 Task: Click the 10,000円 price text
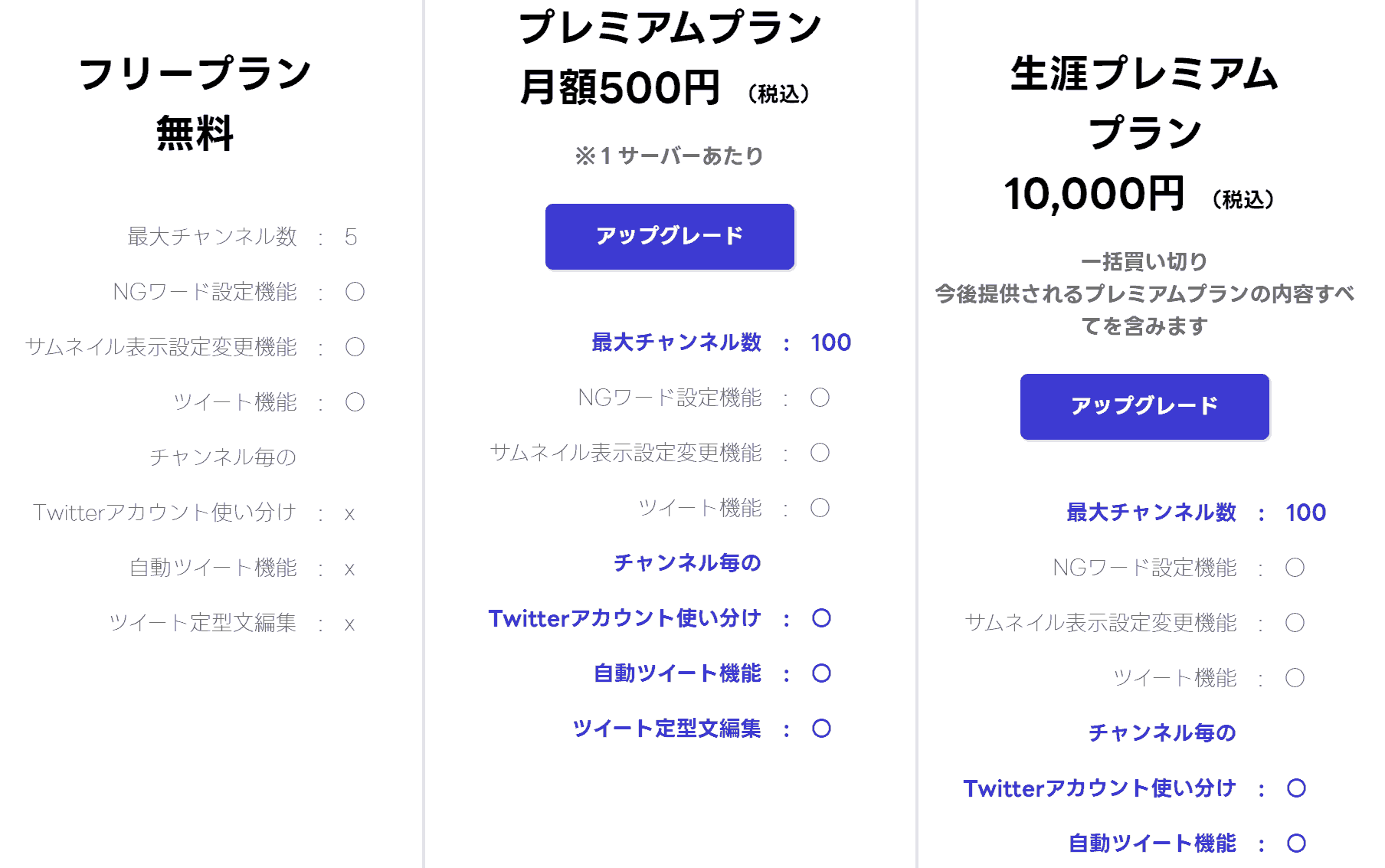[x=1094, y=194]
